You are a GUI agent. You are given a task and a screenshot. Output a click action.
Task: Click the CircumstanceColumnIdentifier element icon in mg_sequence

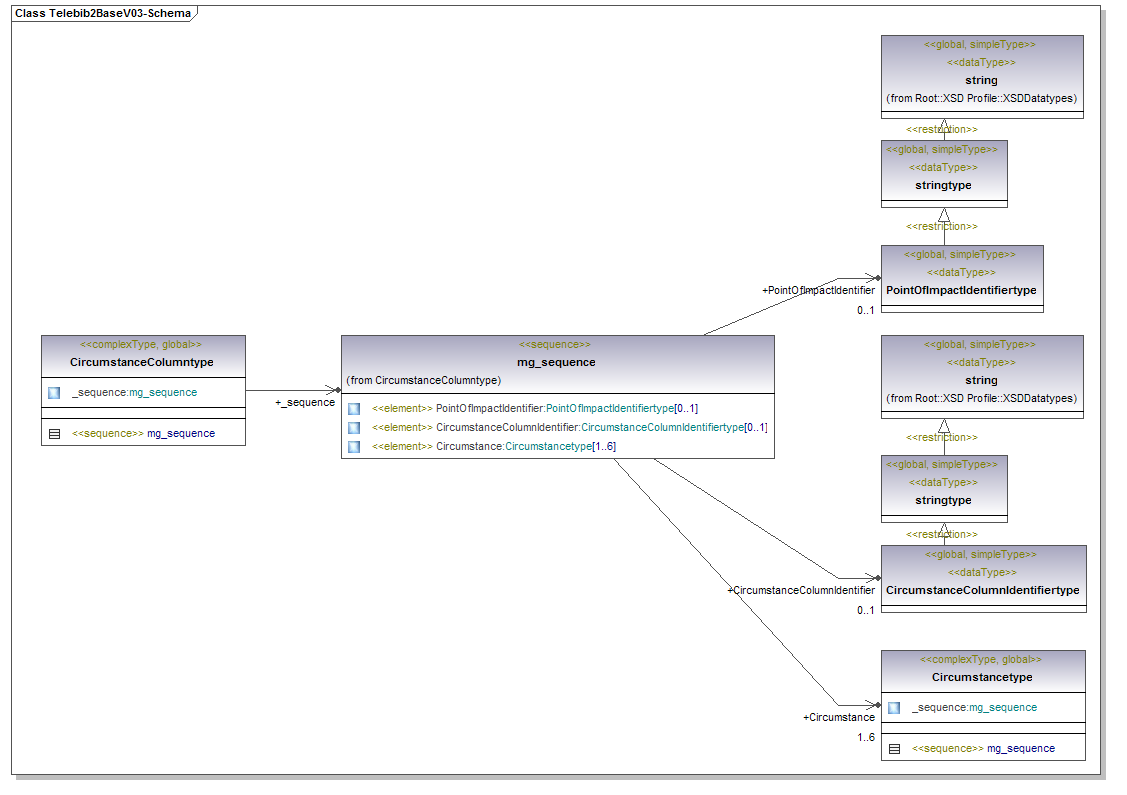pos(354,428)
